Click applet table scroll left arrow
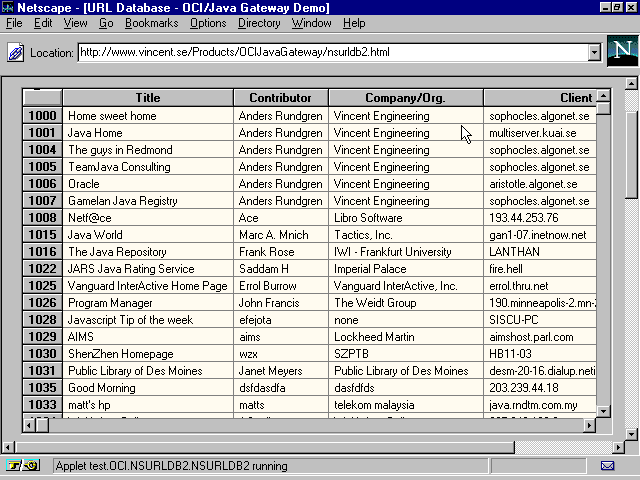This screenshot has width=640, height=480. pyautogui.click(x=29, y=425)
